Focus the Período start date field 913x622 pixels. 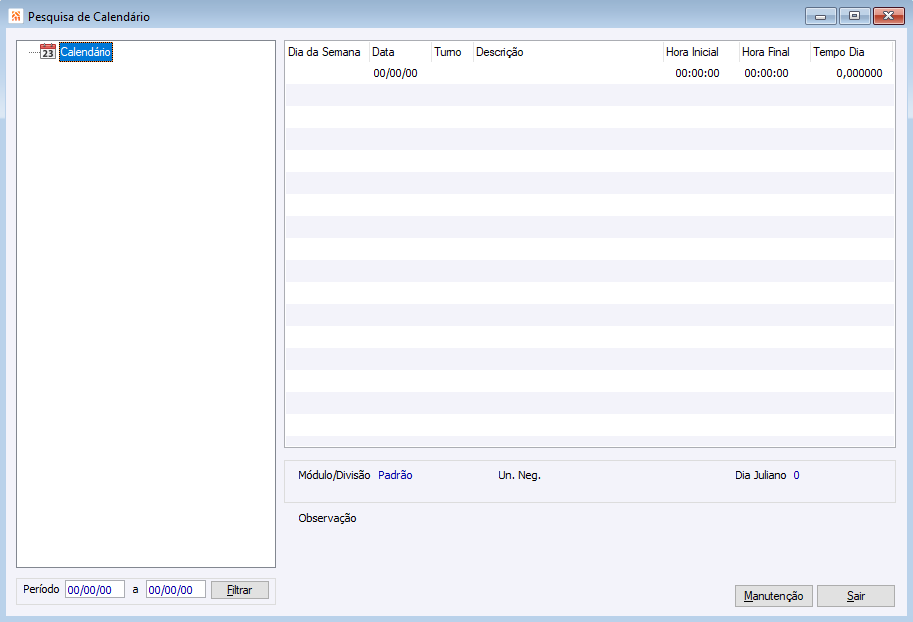[x=95, y=589]
